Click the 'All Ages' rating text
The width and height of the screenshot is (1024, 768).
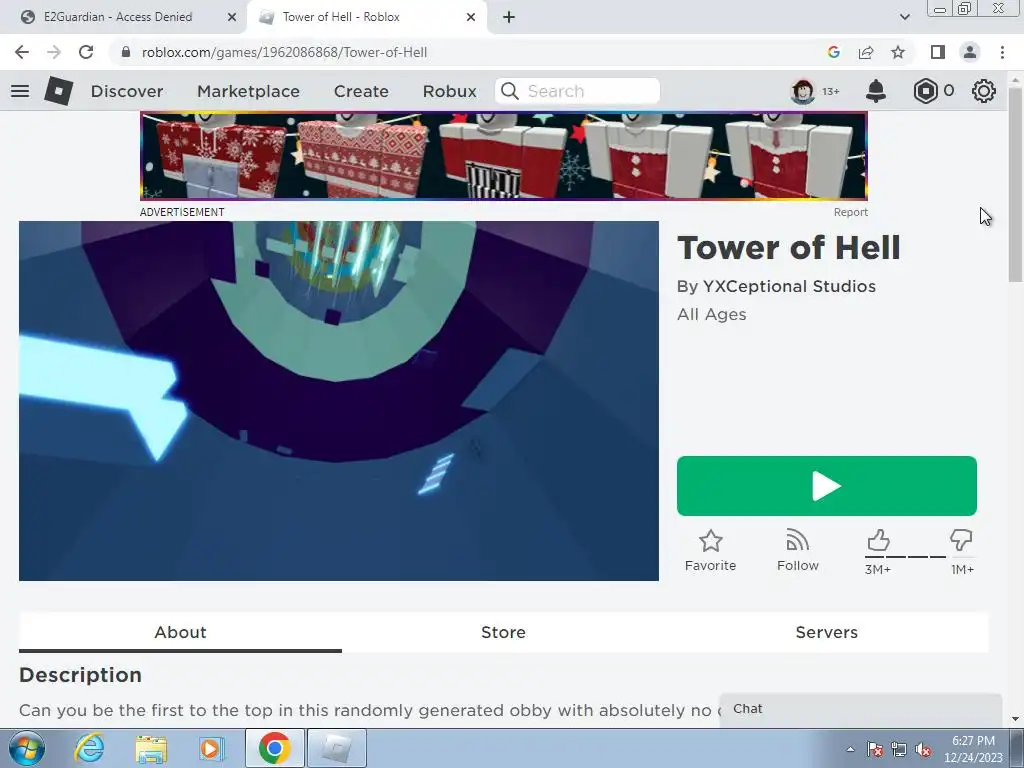tap(712, 315)
